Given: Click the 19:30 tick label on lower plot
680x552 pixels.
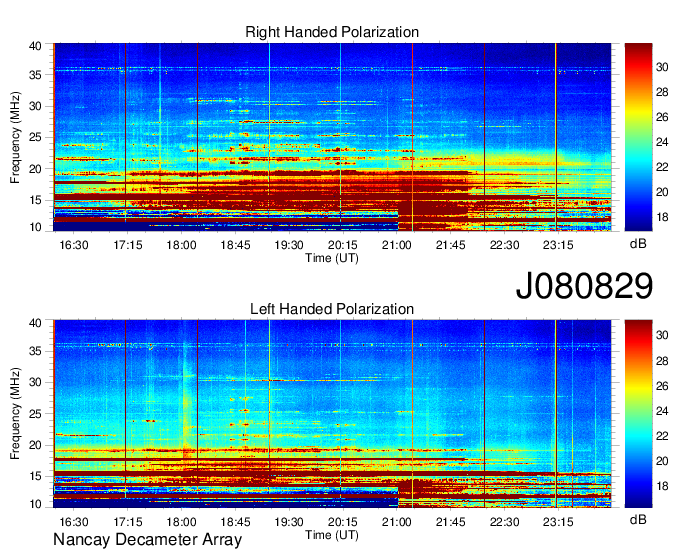Looking at the screenshot, I should pos(289,522).
